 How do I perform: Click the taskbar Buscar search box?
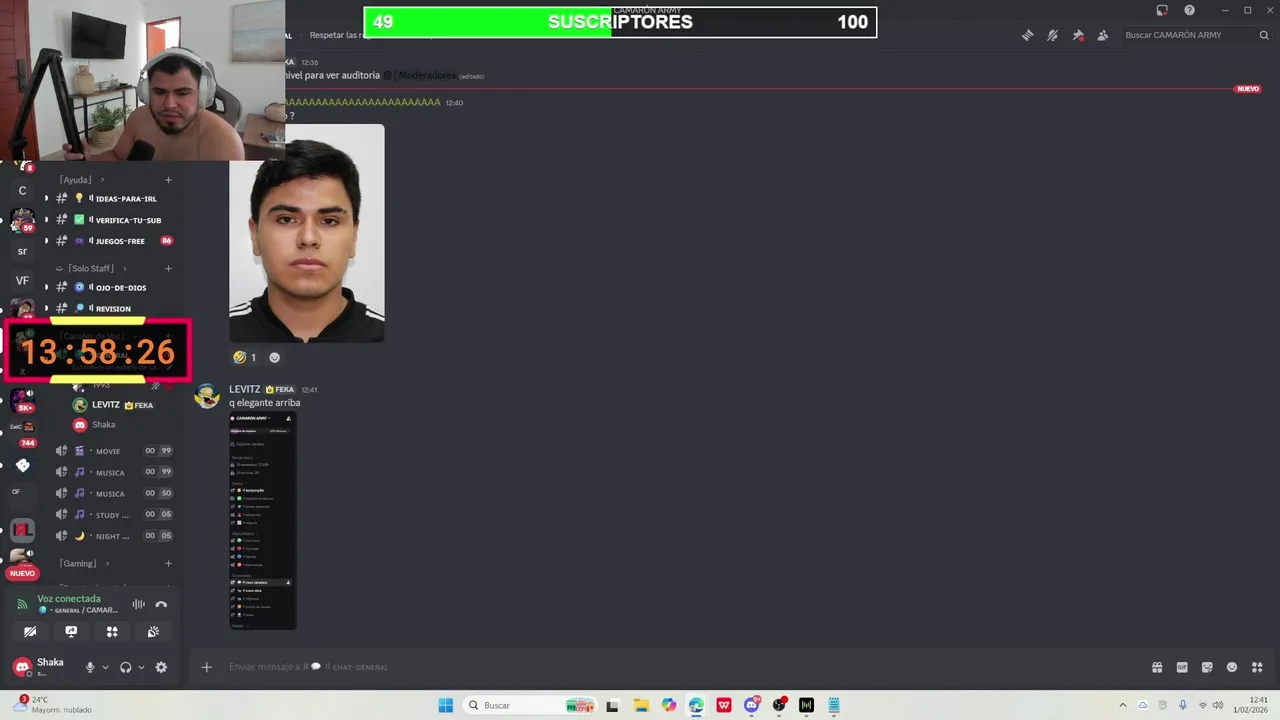[532, 705]
